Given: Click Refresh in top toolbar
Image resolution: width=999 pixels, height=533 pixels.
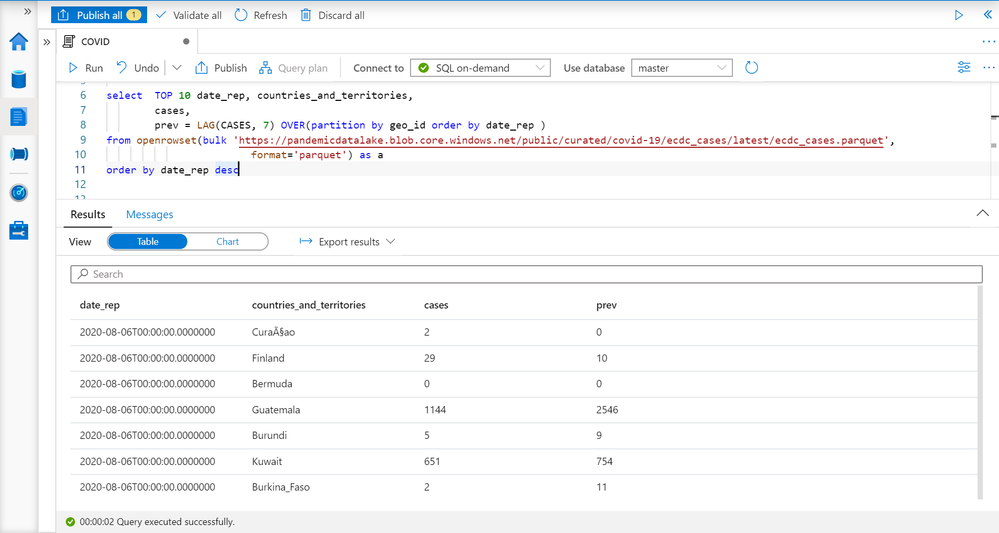Looking at the screenshot, I should 261,15.
